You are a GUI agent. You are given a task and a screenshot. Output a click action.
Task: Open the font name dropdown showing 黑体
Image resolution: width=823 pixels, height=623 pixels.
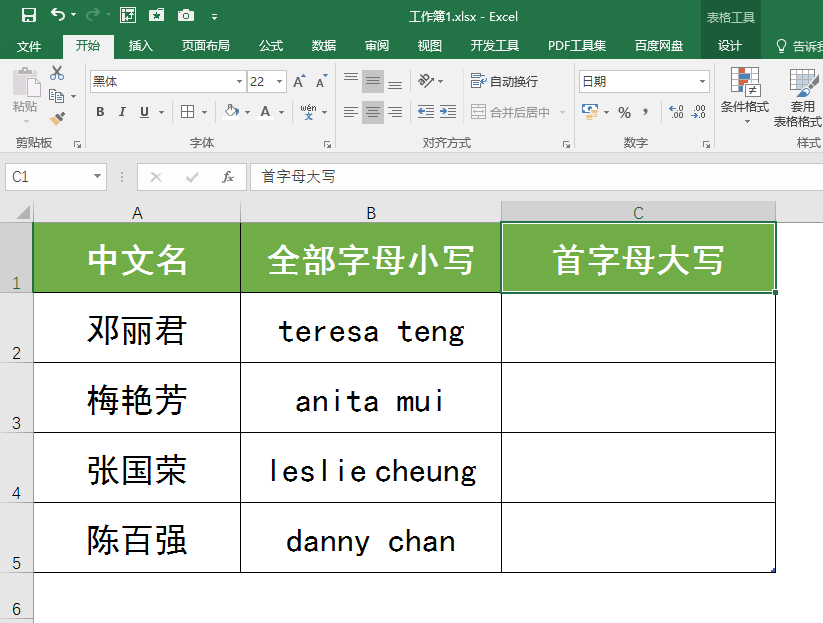click(239, 81)
